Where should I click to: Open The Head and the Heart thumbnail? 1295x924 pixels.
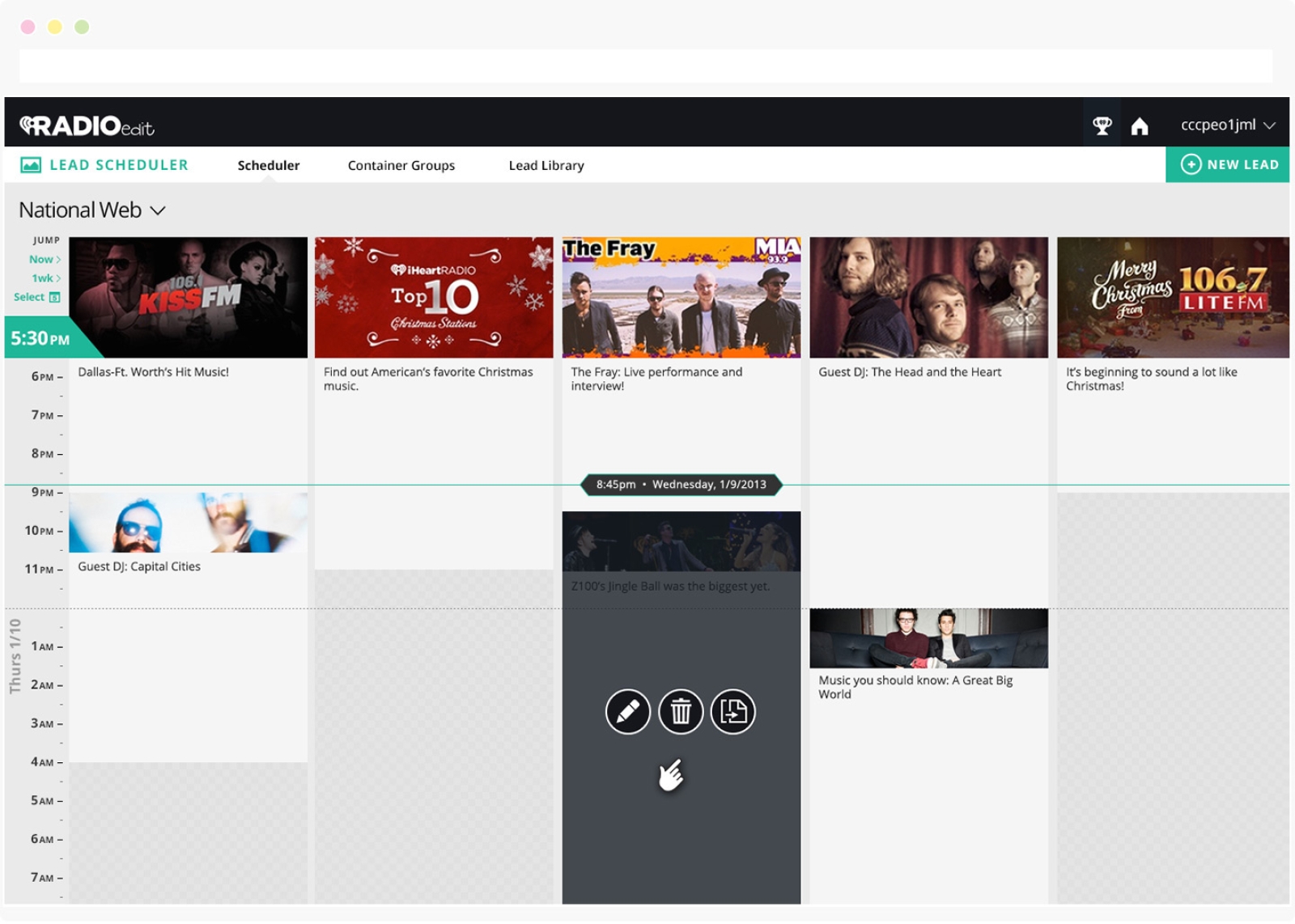929,297
